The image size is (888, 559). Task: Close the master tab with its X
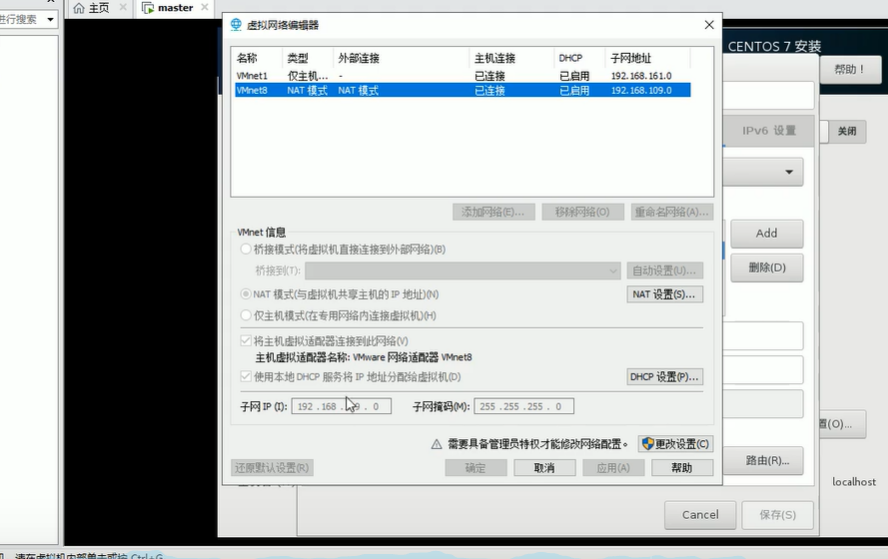pos(204,7)
